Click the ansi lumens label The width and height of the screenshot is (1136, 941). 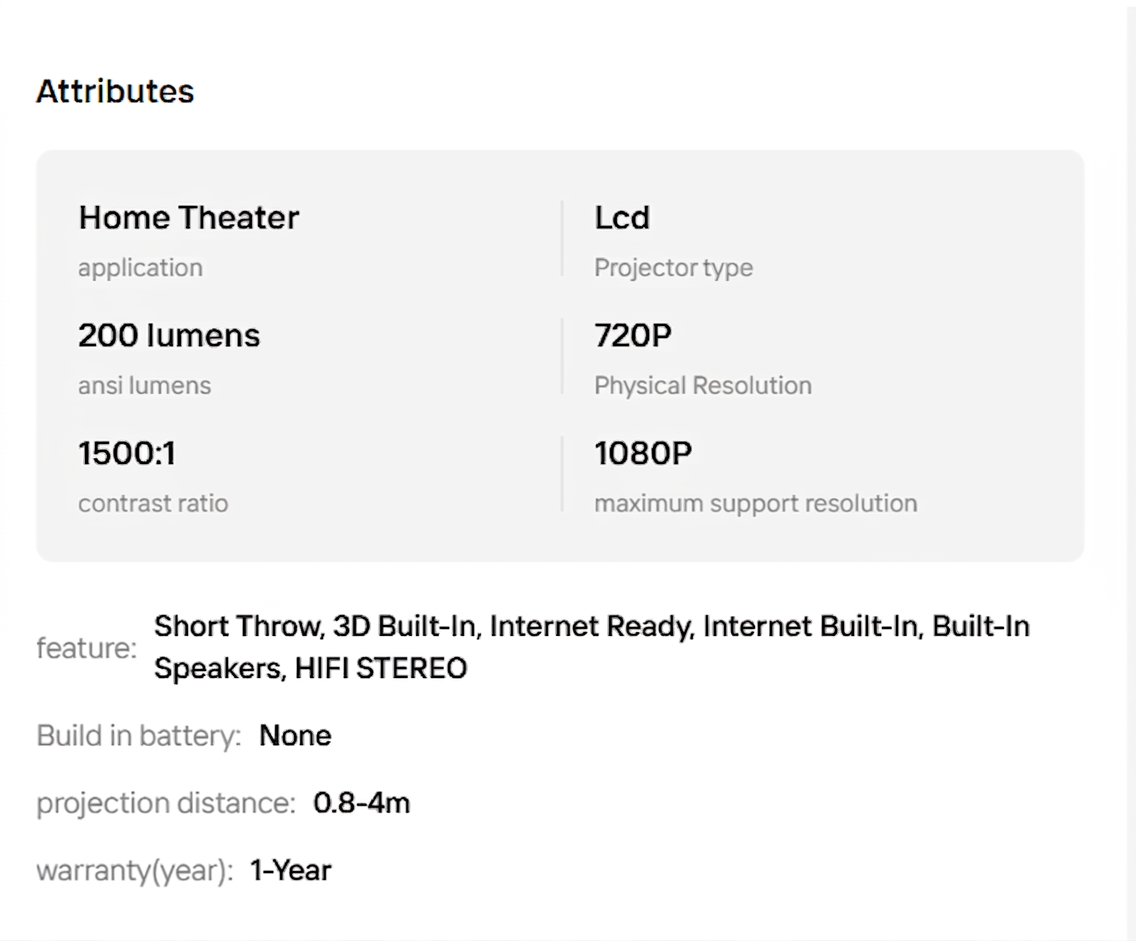pyautogui.click(x=144, y=386)
